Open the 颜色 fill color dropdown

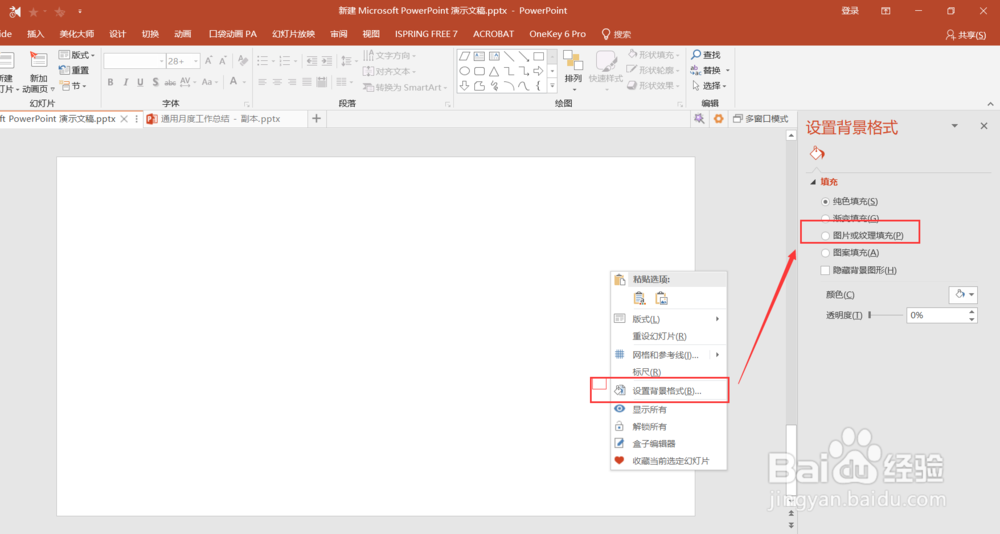[x=963, y=294]
